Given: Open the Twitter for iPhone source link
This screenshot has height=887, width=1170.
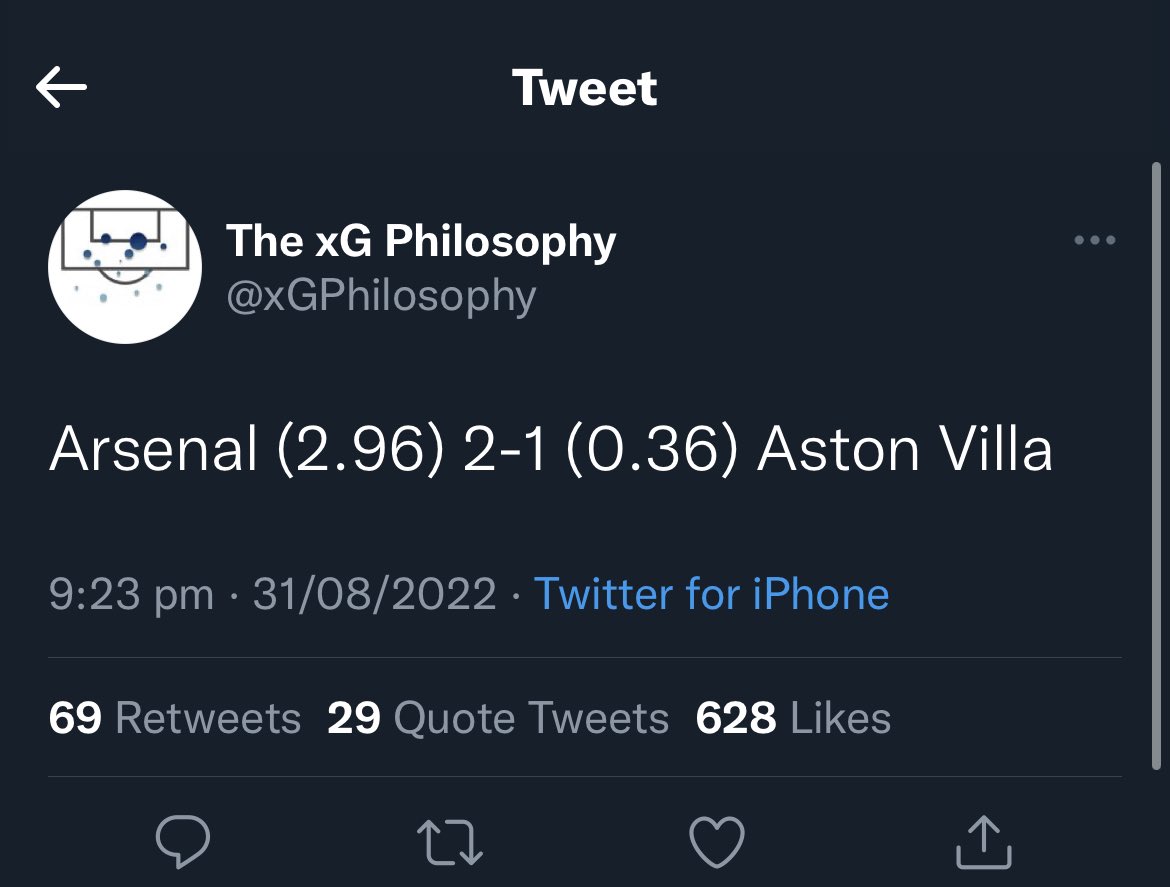Looking at the screenshot, I should click(712, 594).
